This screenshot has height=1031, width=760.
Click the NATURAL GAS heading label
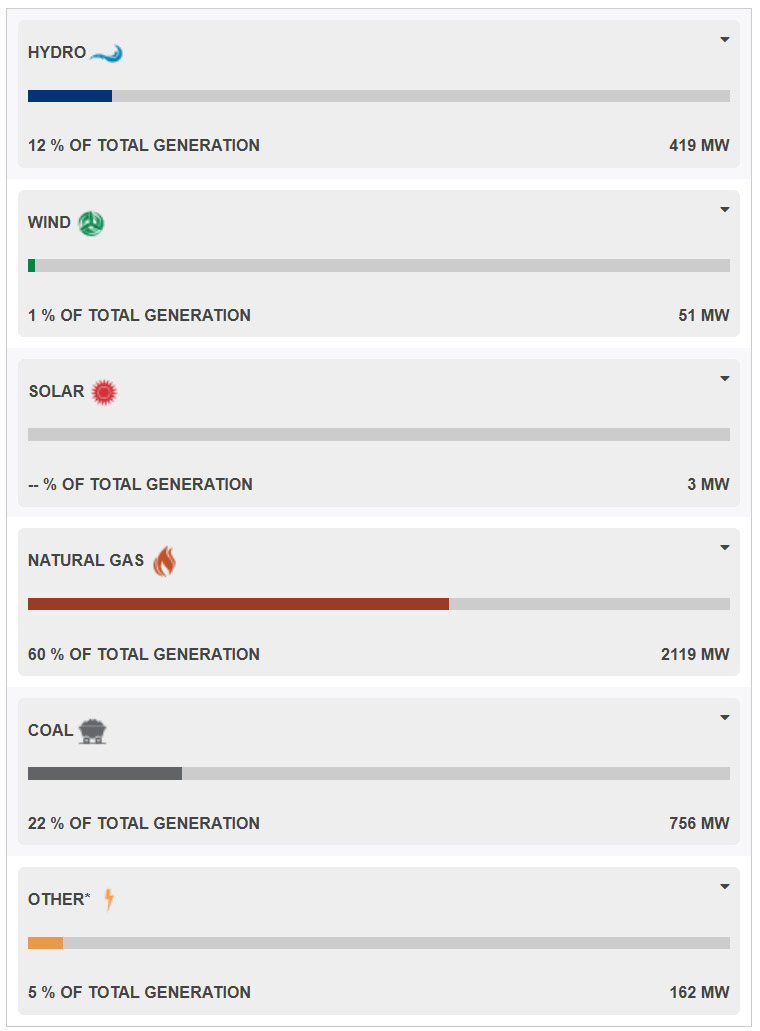pos(86,561)
